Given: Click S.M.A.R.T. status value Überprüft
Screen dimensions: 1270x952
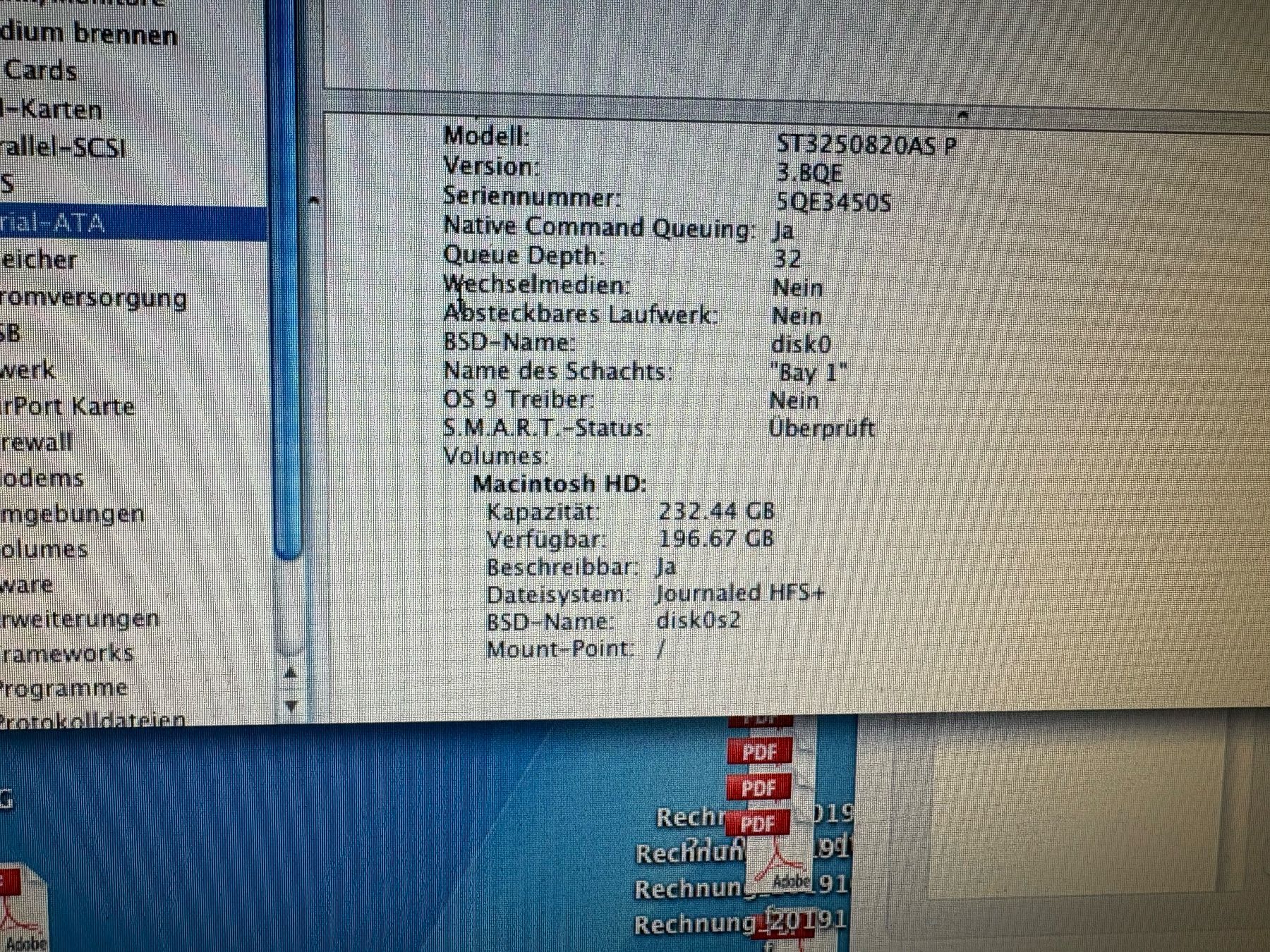Looking at the screenshot, I should pos(822,428).
